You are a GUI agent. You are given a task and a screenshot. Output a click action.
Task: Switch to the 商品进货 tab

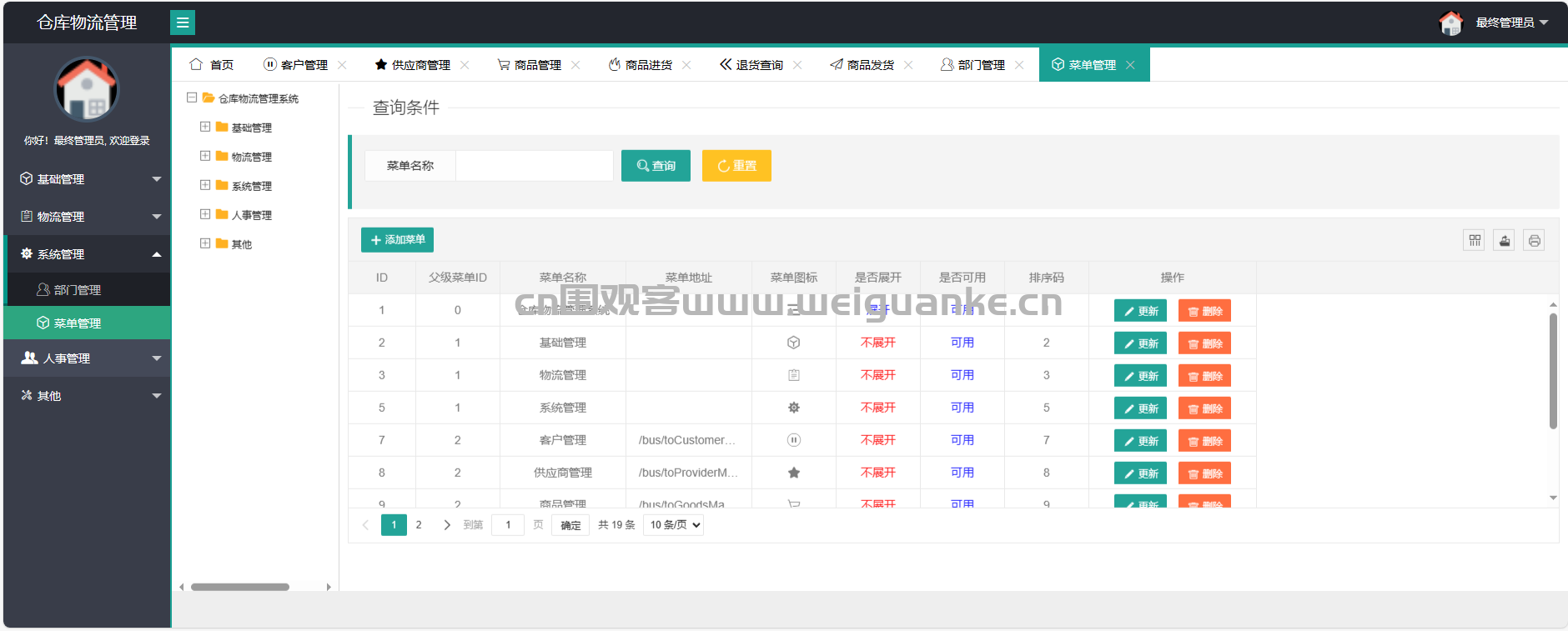(x=641, y=65)
